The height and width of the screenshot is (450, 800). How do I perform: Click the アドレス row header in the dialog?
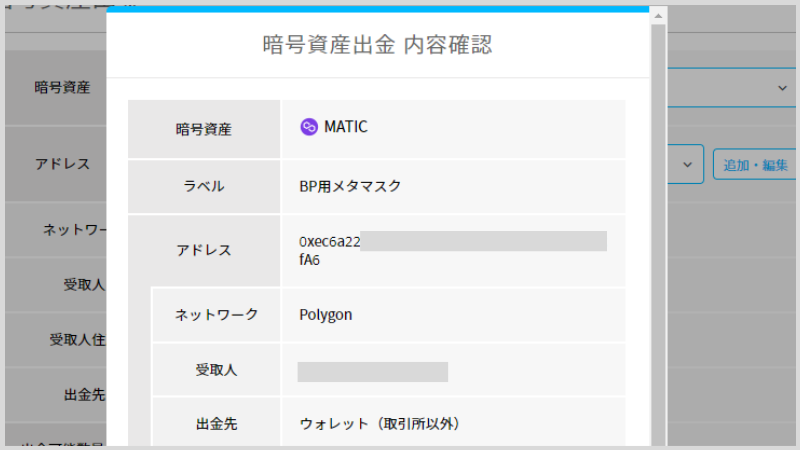point(204,250)
